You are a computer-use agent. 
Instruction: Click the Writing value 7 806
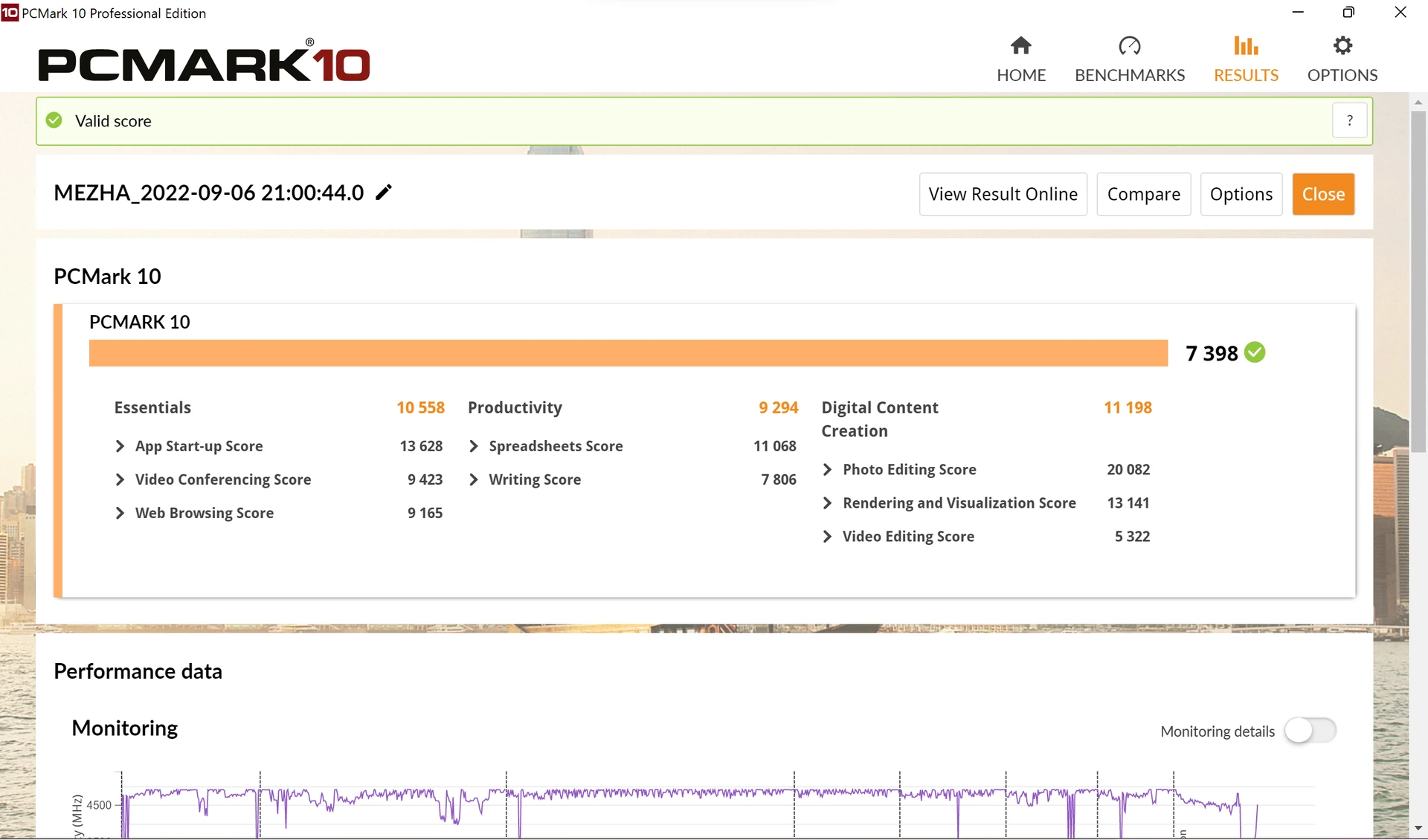(x=779, y=479)
